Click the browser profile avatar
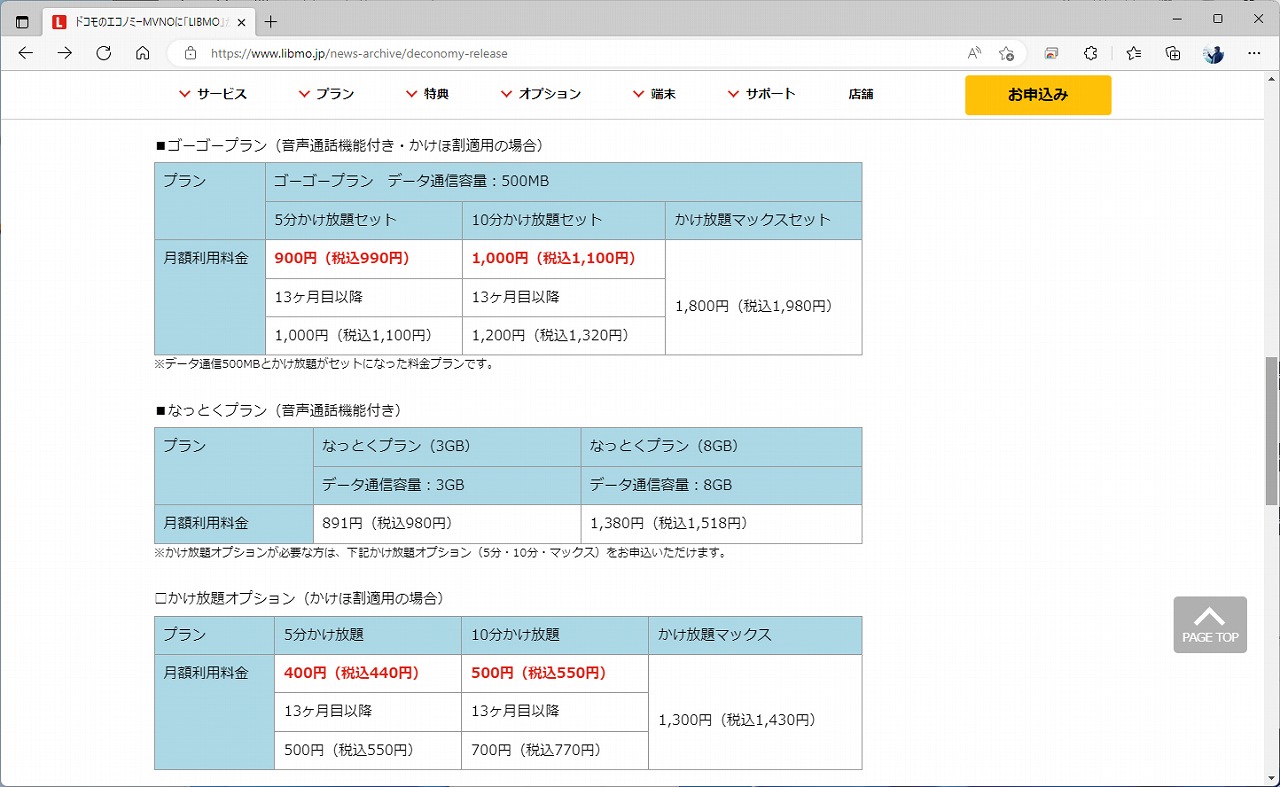This screenshot has width=1280, height=787. pyautogui.click(x=1214, y=53)
